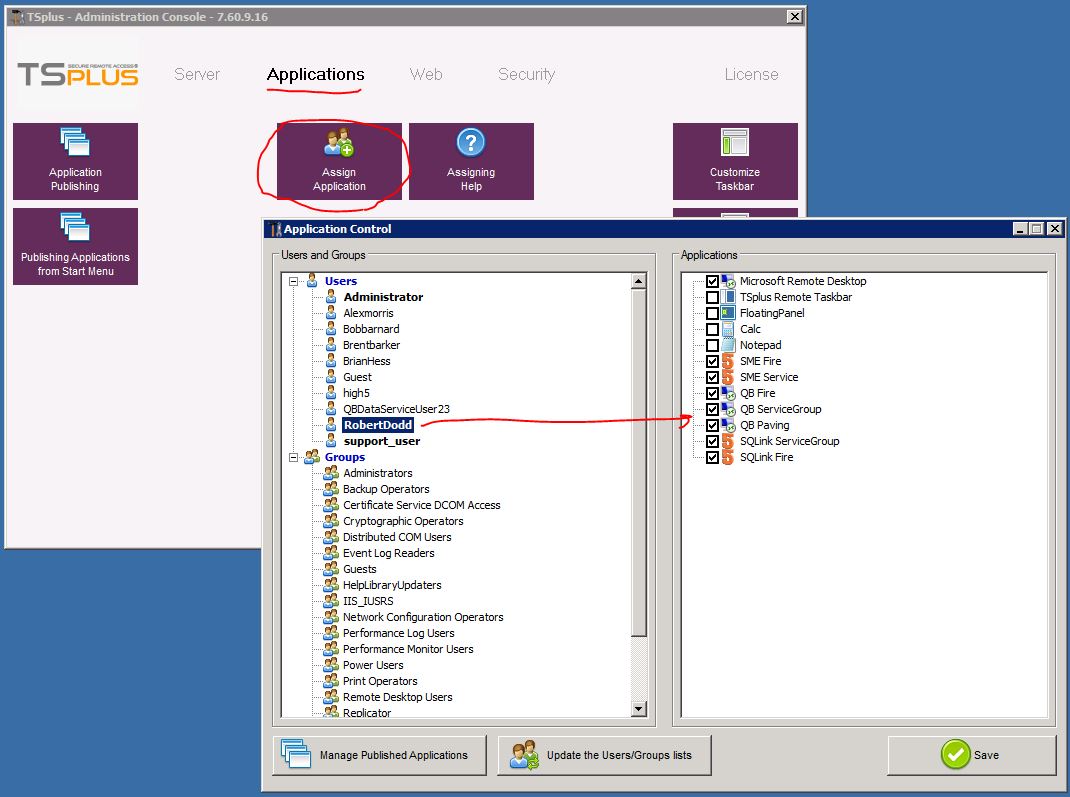
Task: Click the QB Fire app icon
Action: tap(728, 393)
